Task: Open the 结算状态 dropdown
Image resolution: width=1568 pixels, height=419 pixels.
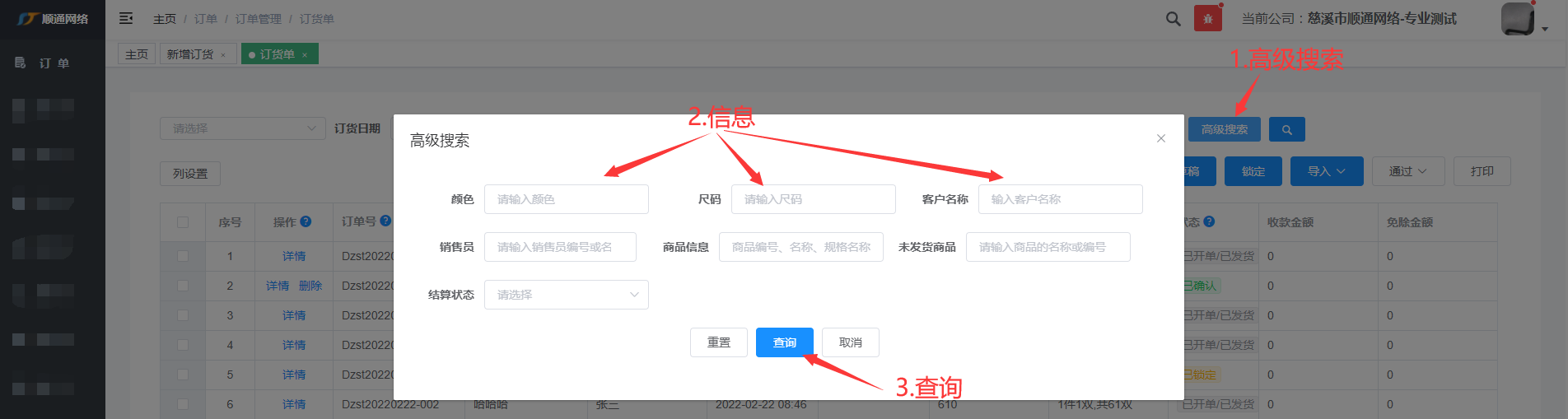Action: 566,295
